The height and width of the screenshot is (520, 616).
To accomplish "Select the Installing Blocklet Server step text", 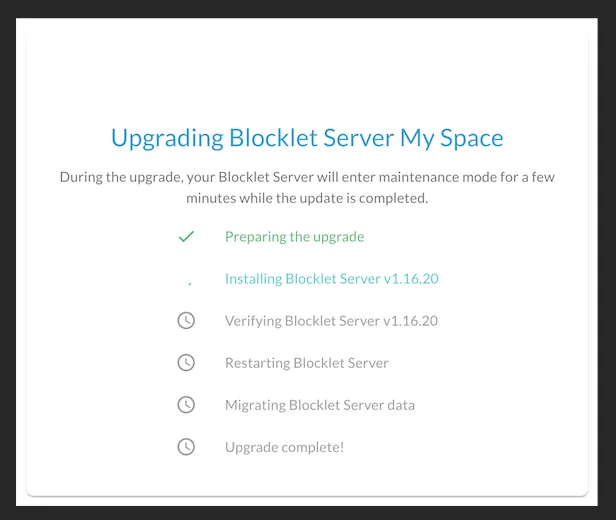I will (x=332, y=279).
